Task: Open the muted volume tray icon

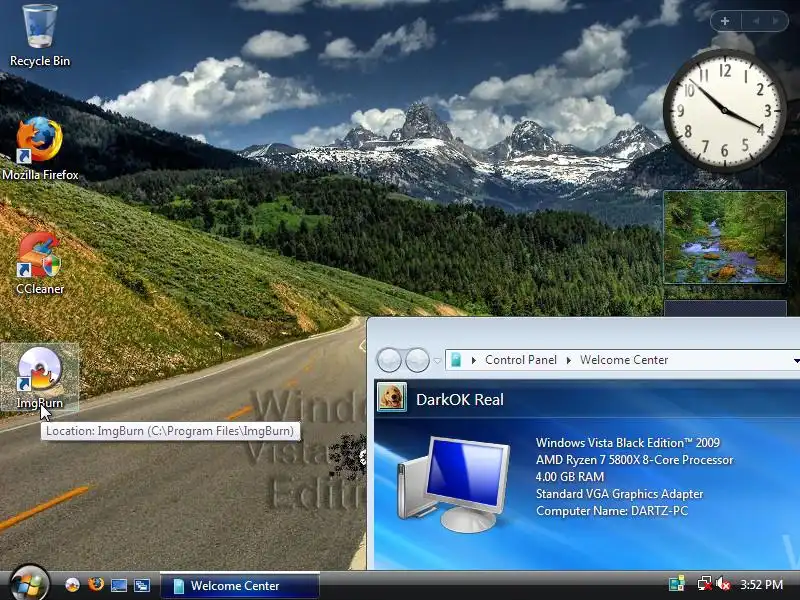Action: pos(722,584)
